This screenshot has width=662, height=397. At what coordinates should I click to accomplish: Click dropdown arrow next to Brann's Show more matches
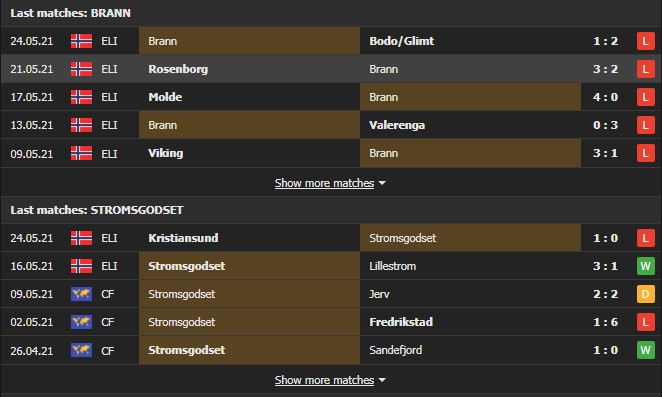(x=382, y=183)
